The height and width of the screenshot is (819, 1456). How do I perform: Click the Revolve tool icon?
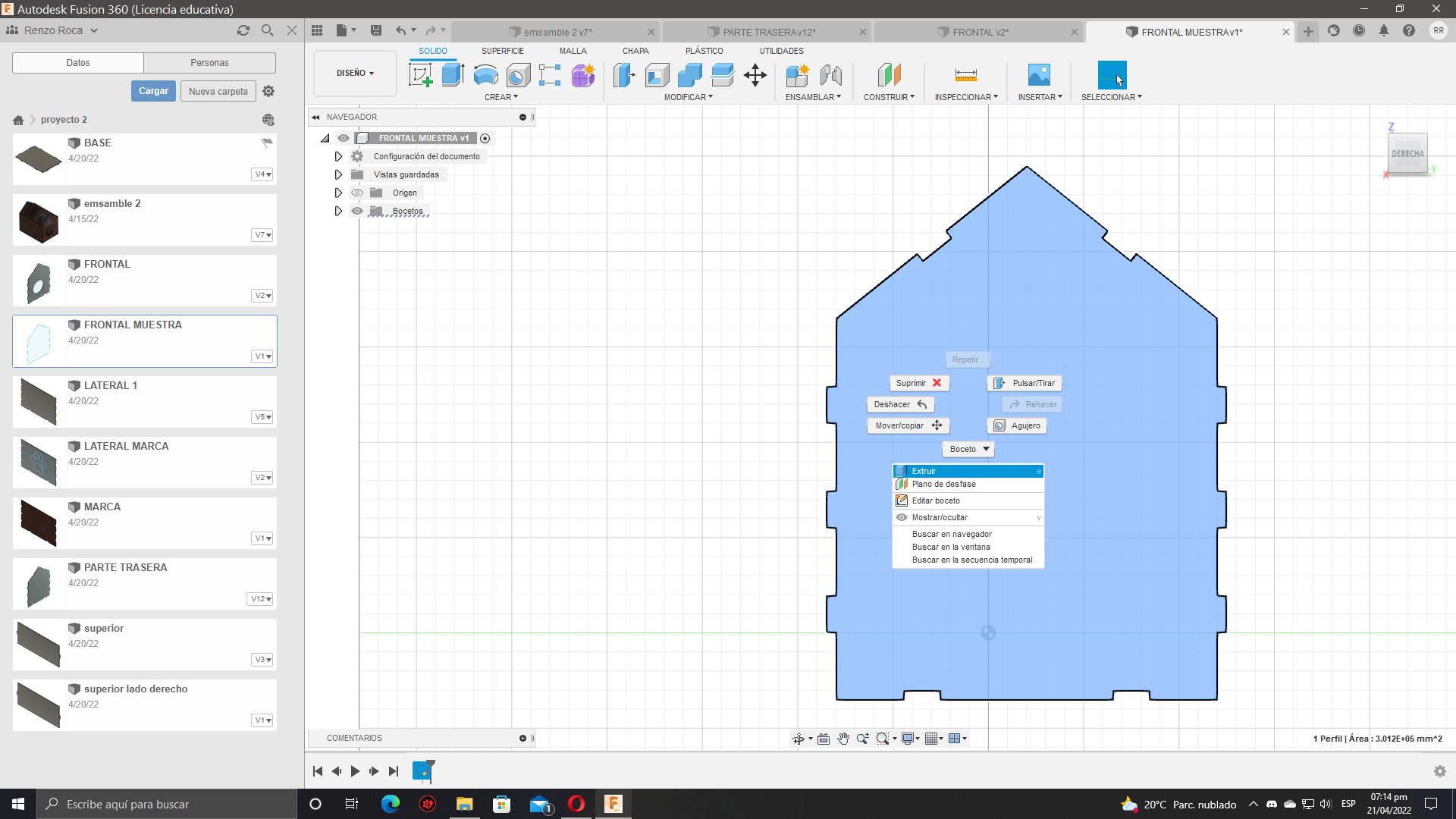pyautogui.click(x=485, y=75)
